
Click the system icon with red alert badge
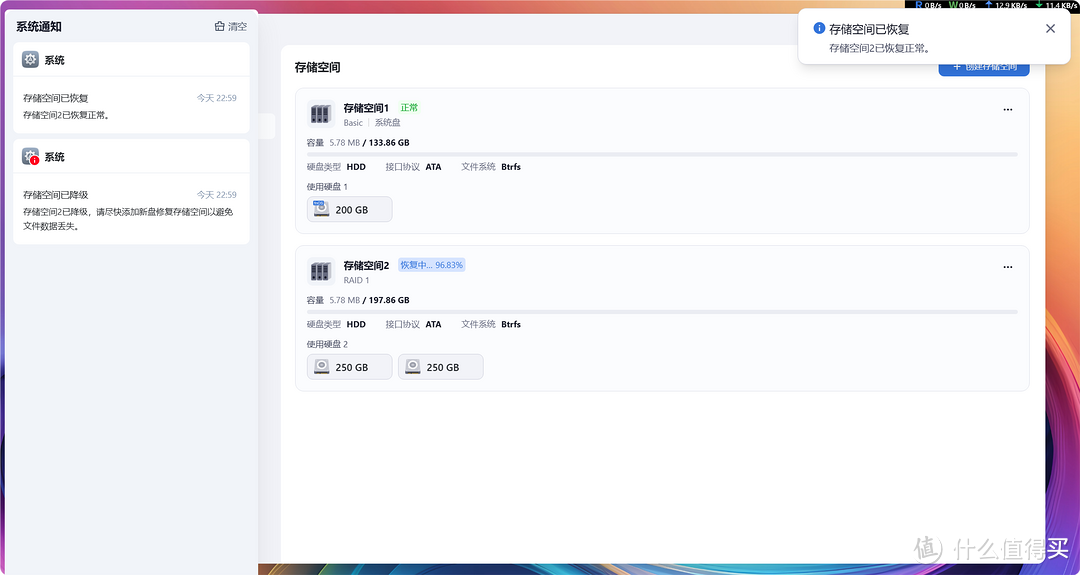[31, 157]
